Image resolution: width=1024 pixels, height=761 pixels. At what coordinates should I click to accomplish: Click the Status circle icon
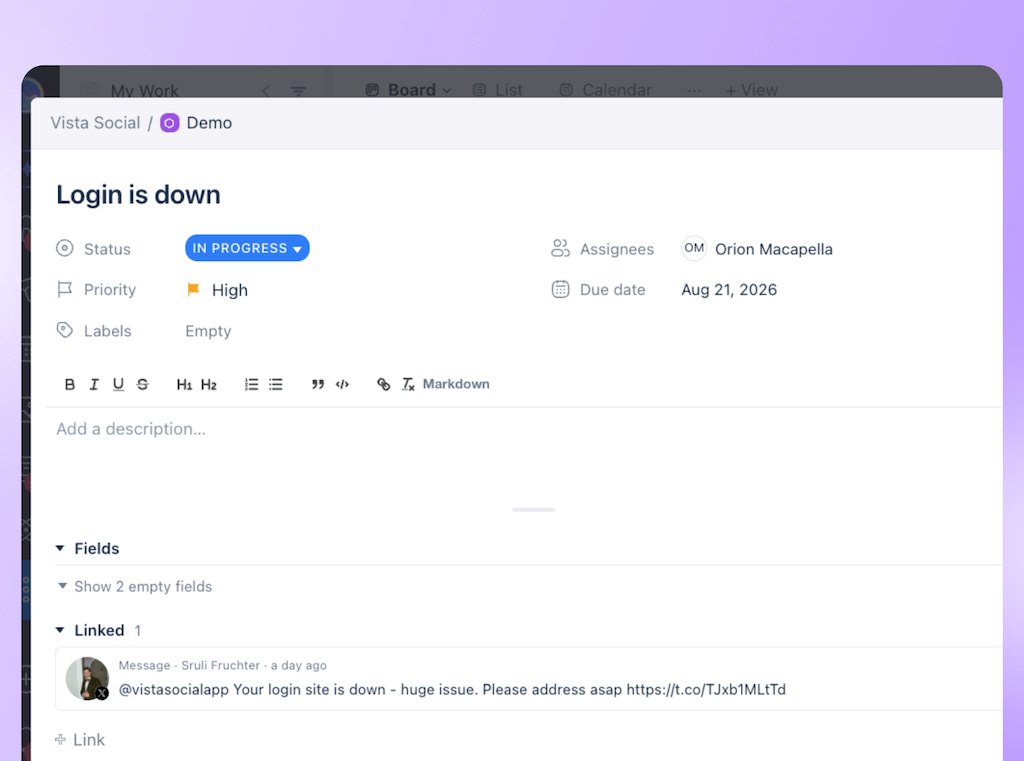[x=65, y=248]
